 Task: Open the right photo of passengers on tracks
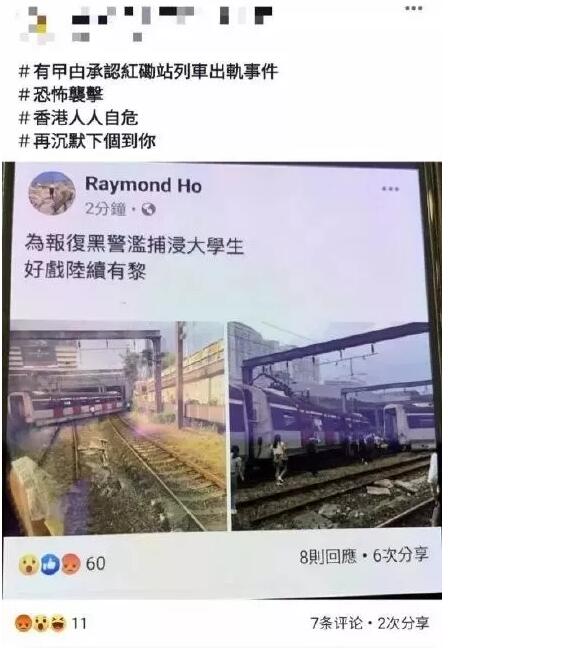click(333, 425)
